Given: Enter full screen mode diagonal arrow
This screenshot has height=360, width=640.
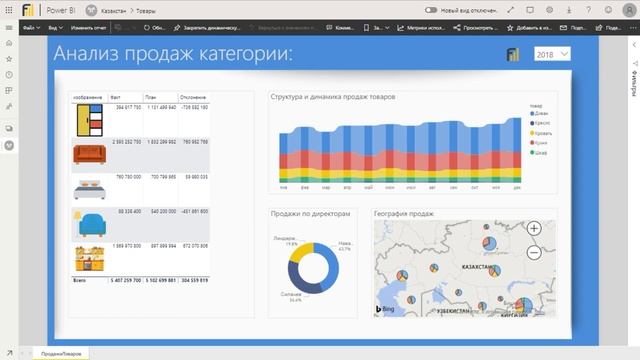Looking at the screenshot, I should pyautogui.click(x=511, y=10).
